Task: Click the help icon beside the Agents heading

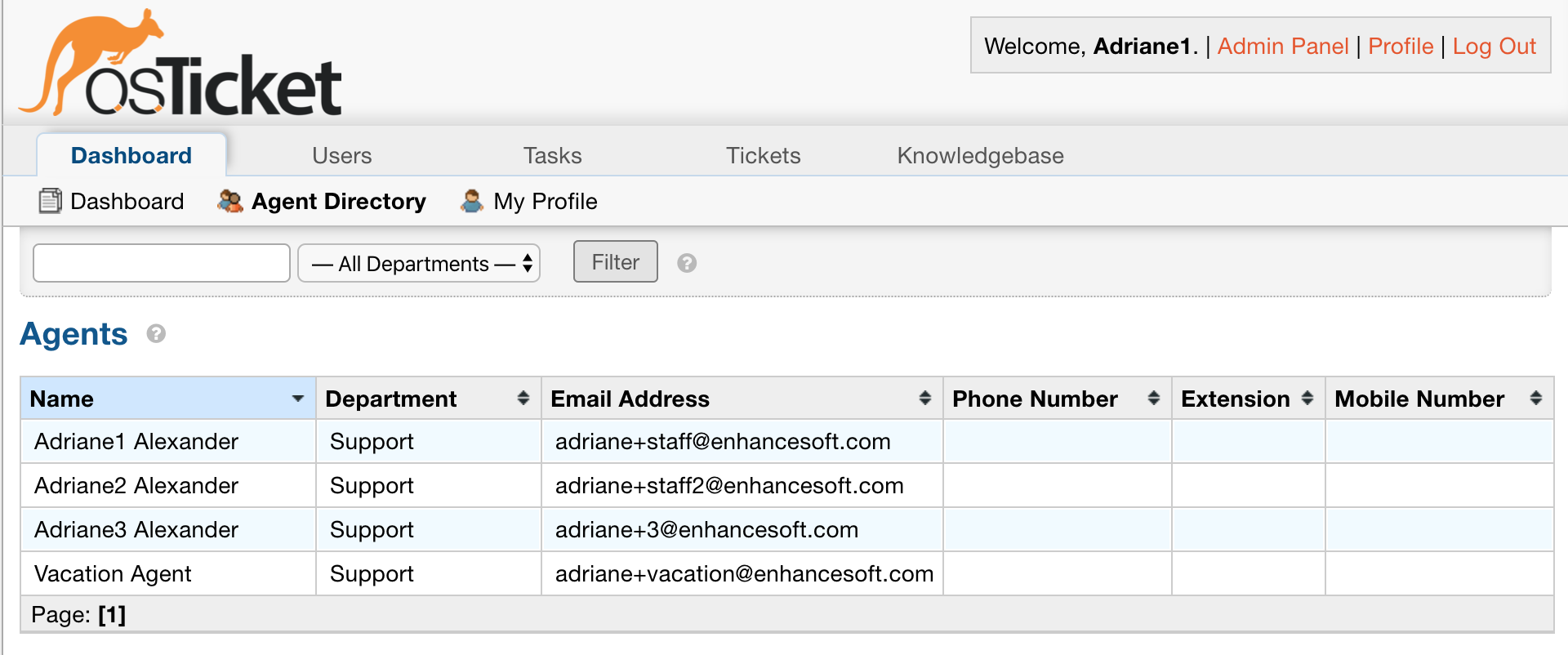Action: [x=156, y=335]
